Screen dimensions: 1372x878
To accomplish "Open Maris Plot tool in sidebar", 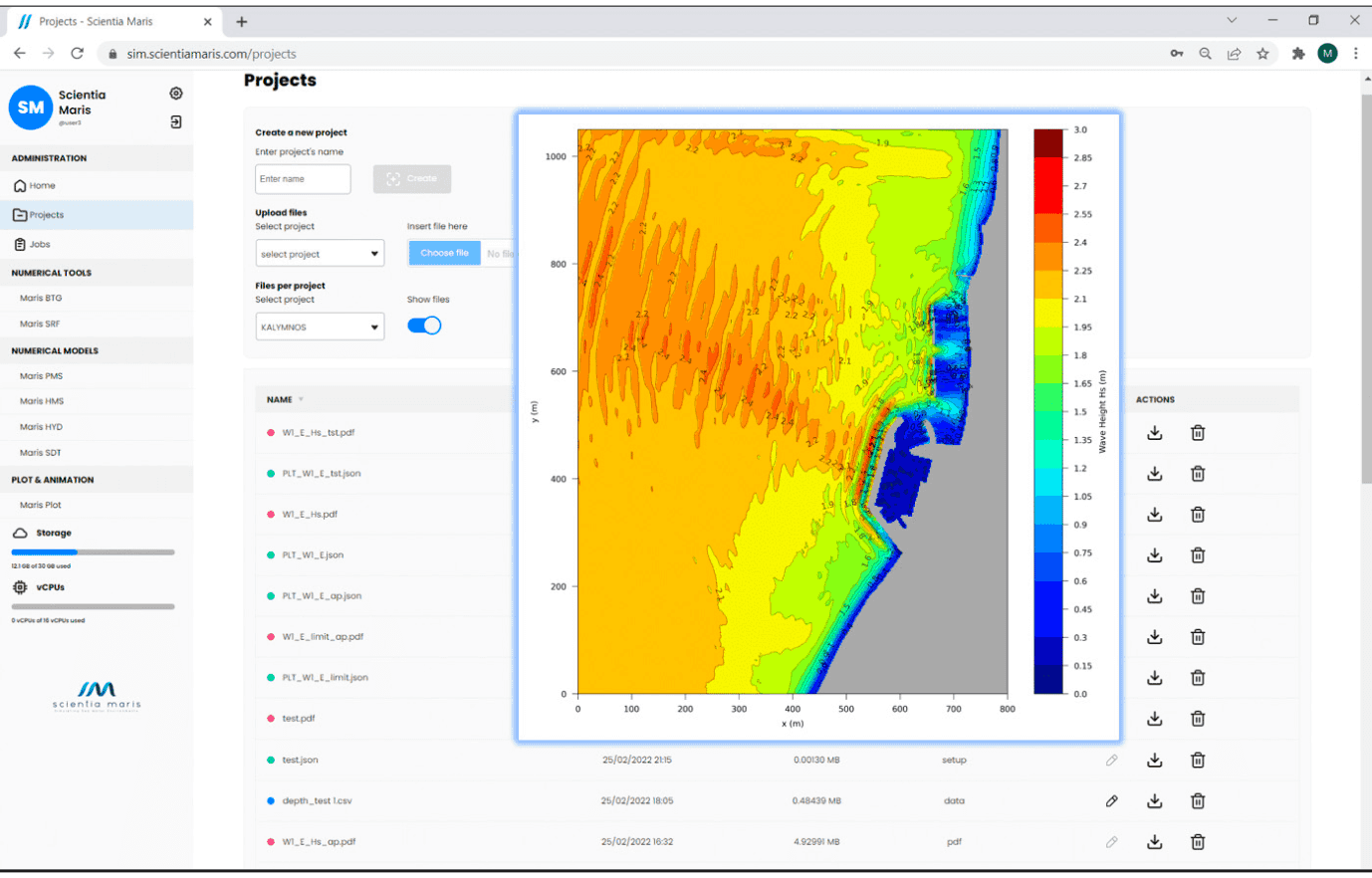I will pos(41,505).
